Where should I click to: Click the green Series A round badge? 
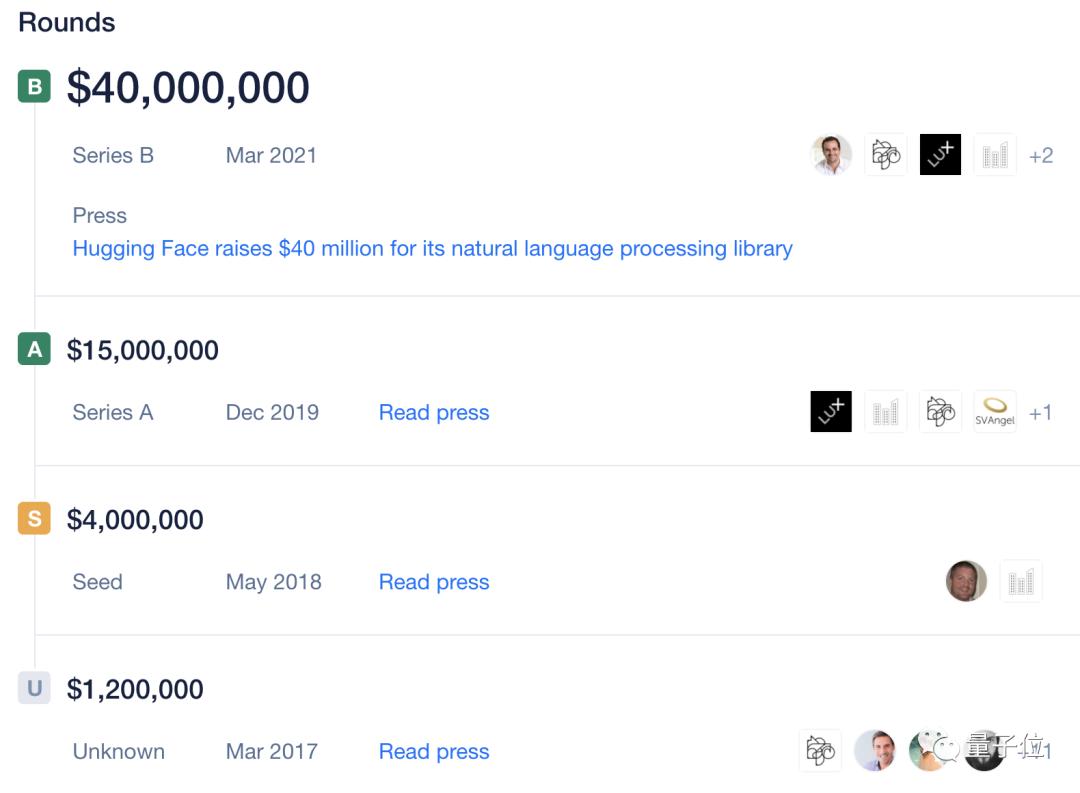34,350
